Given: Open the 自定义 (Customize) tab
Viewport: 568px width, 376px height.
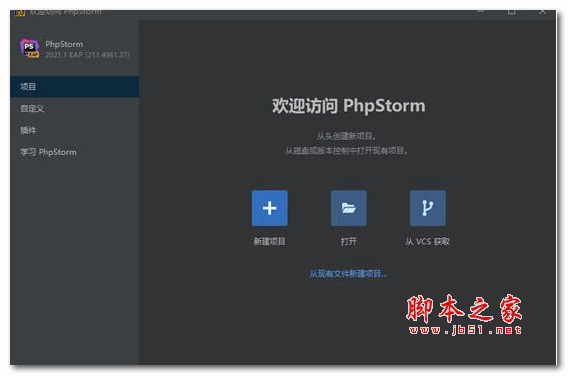Looking at the screenshot, I should click(x=75, y=108).
